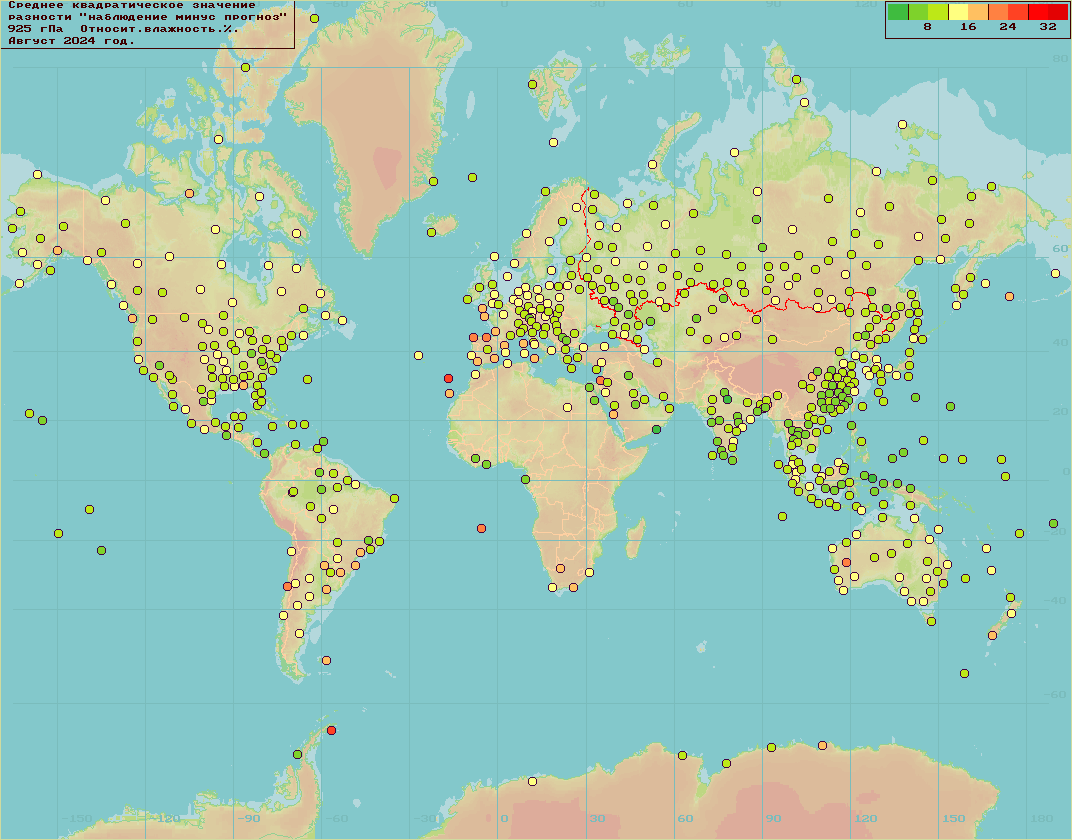Select the orange Pacific marker east of Kamchatka
Viewport: 1072px width, 840px height.
click(1010, 296)
